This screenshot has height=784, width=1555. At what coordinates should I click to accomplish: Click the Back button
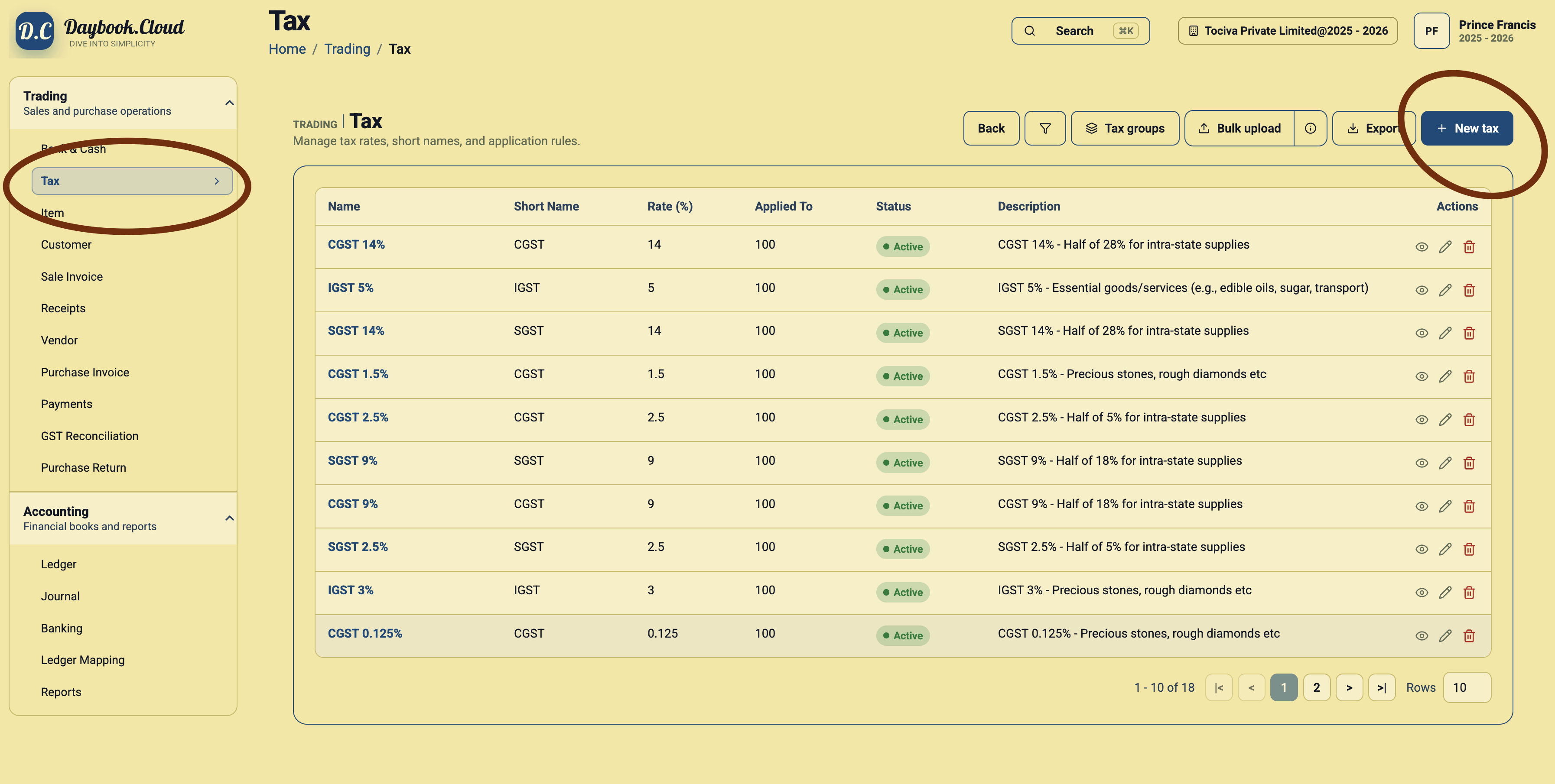(991, 128)
